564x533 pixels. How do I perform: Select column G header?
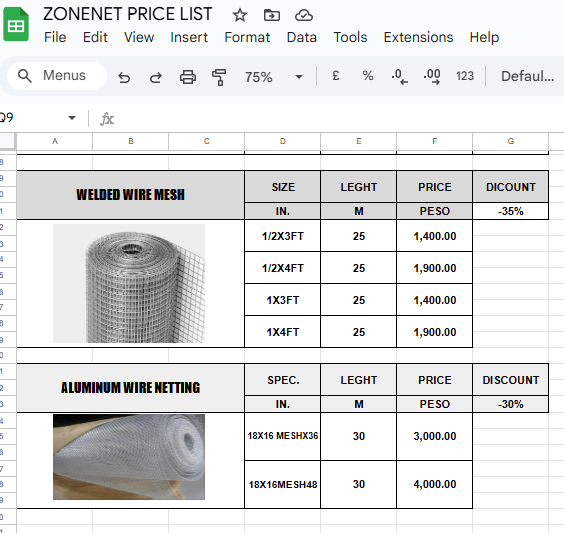click(510, 141)
